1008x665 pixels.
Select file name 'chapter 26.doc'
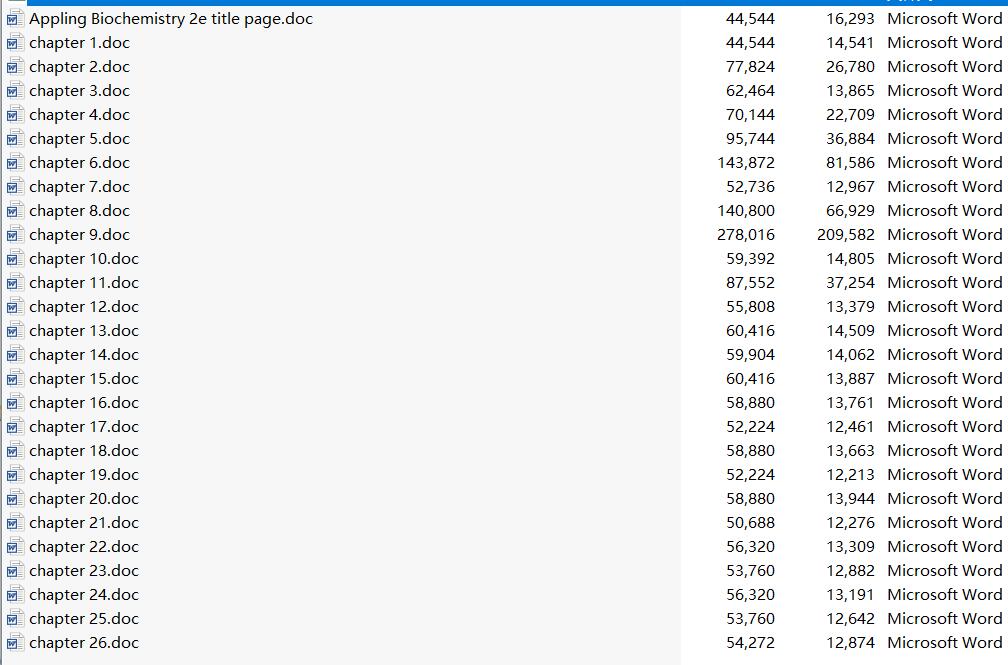84,643
